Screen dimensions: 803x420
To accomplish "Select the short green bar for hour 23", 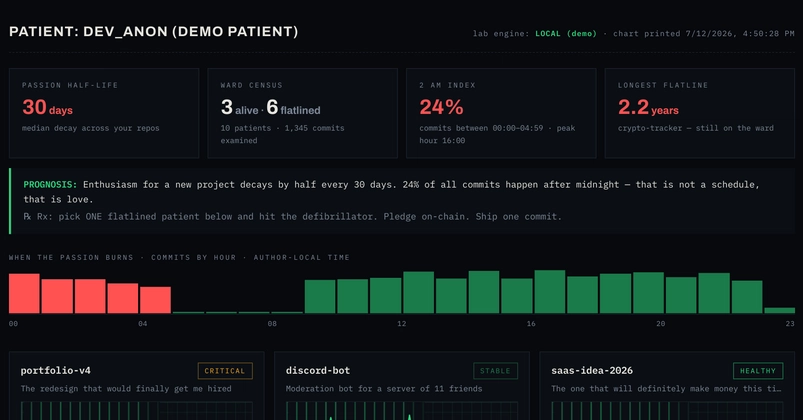I will 779,310.
